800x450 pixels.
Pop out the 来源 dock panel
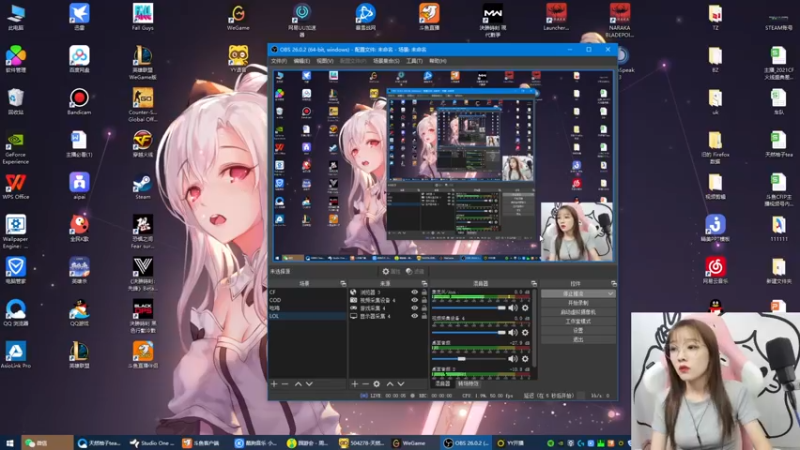pos(424,283)
